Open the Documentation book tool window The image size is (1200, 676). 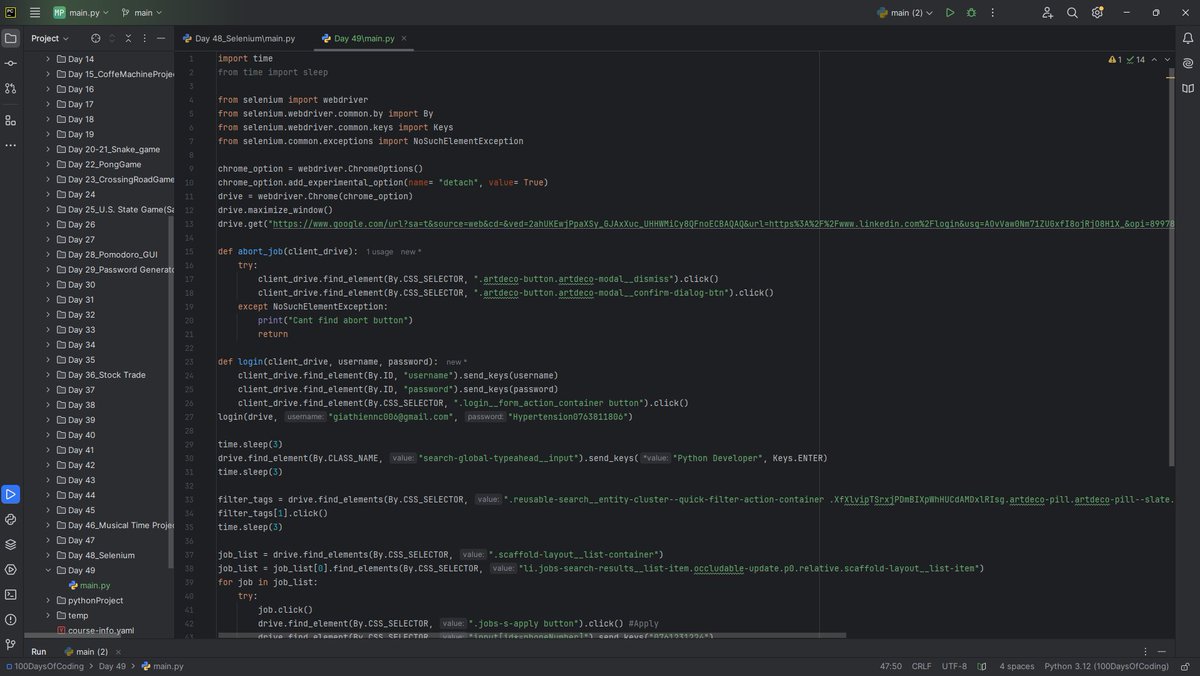point(1188,88)
